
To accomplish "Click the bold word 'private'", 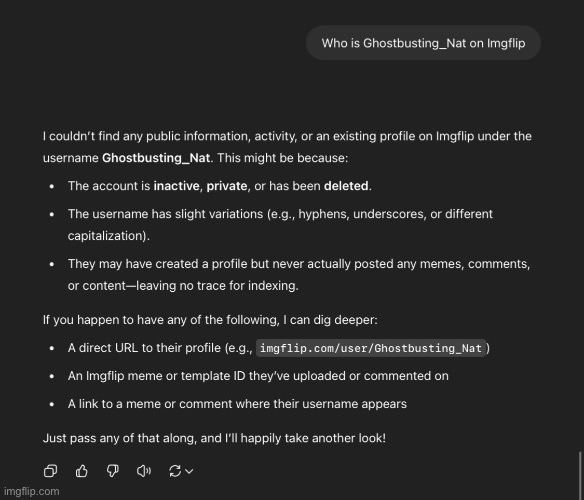I will point(227,186).
